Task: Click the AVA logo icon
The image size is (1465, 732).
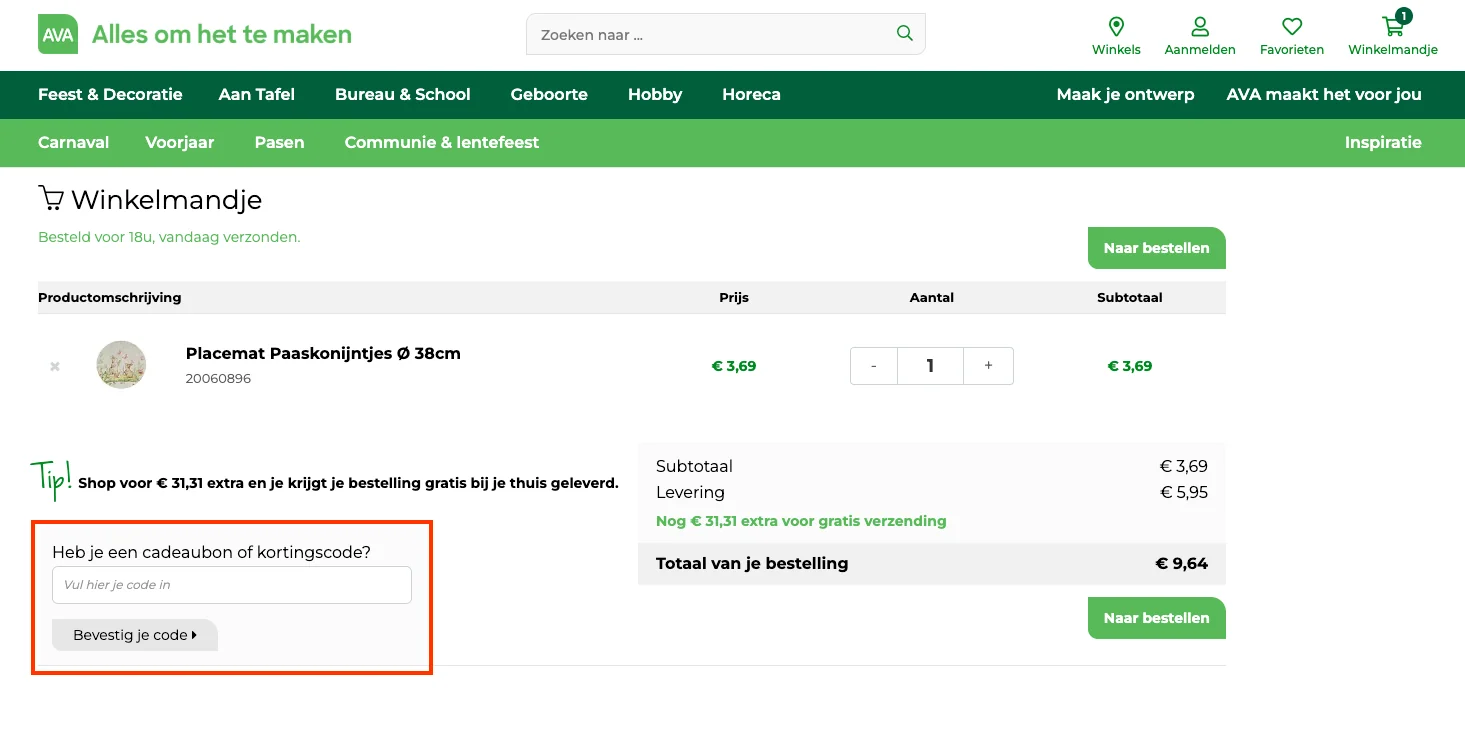Action: 58,34
